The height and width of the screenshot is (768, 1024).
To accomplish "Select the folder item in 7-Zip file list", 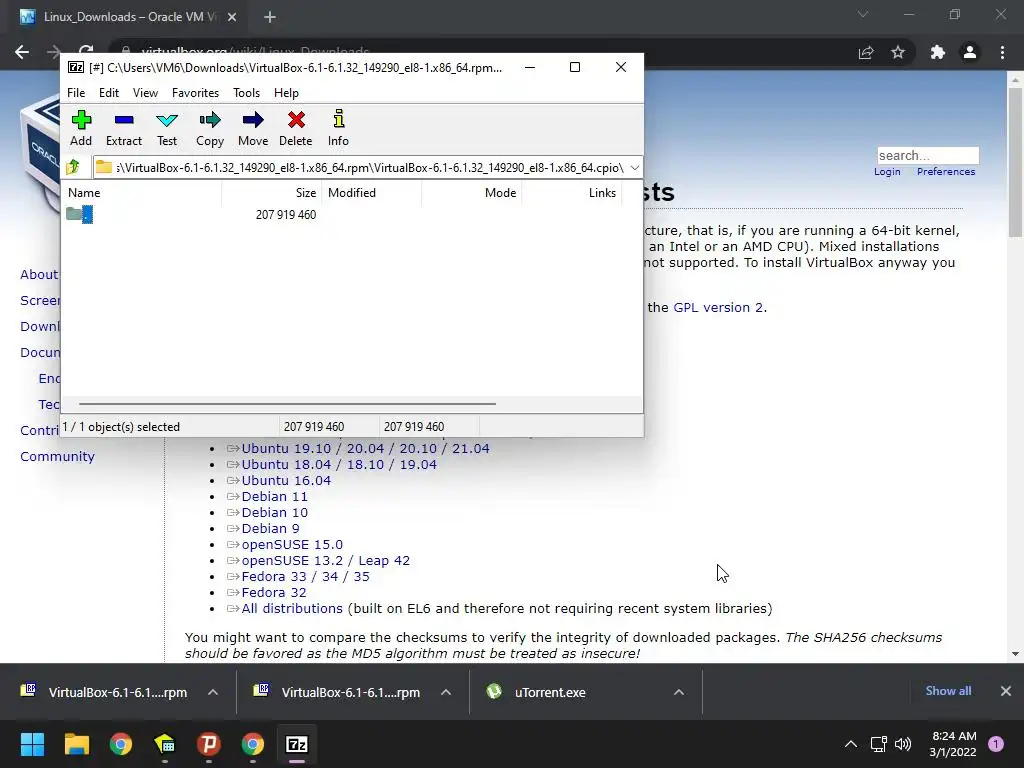I will (x=80, y=214).
